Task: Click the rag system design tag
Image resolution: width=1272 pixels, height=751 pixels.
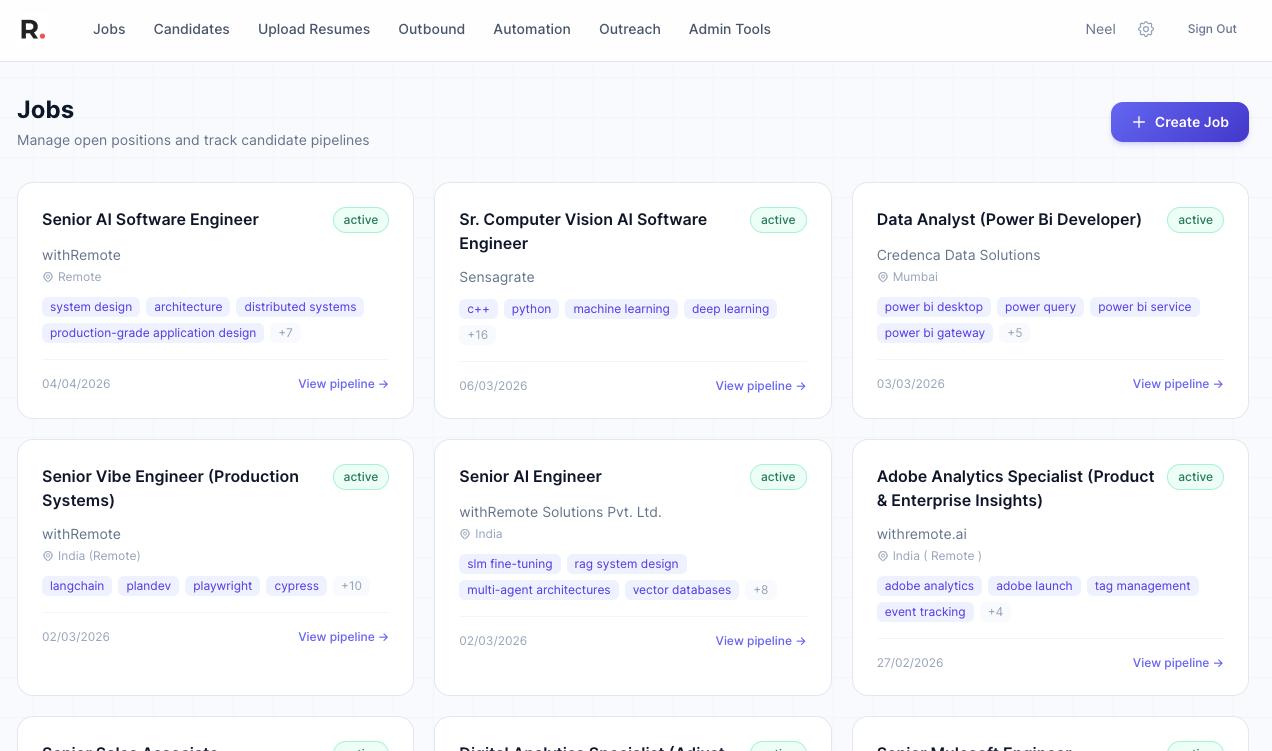Action: (x=626, y=564)
